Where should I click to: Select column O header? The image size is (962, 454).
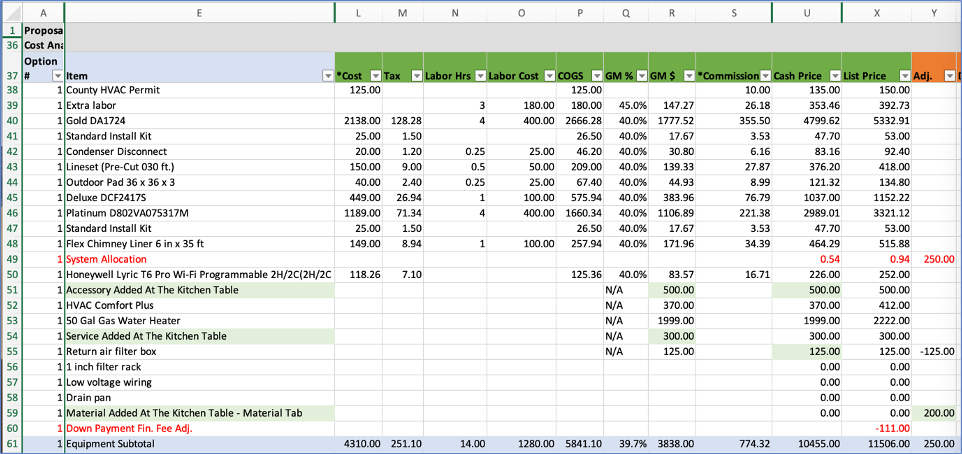click(x=521, y=12)
